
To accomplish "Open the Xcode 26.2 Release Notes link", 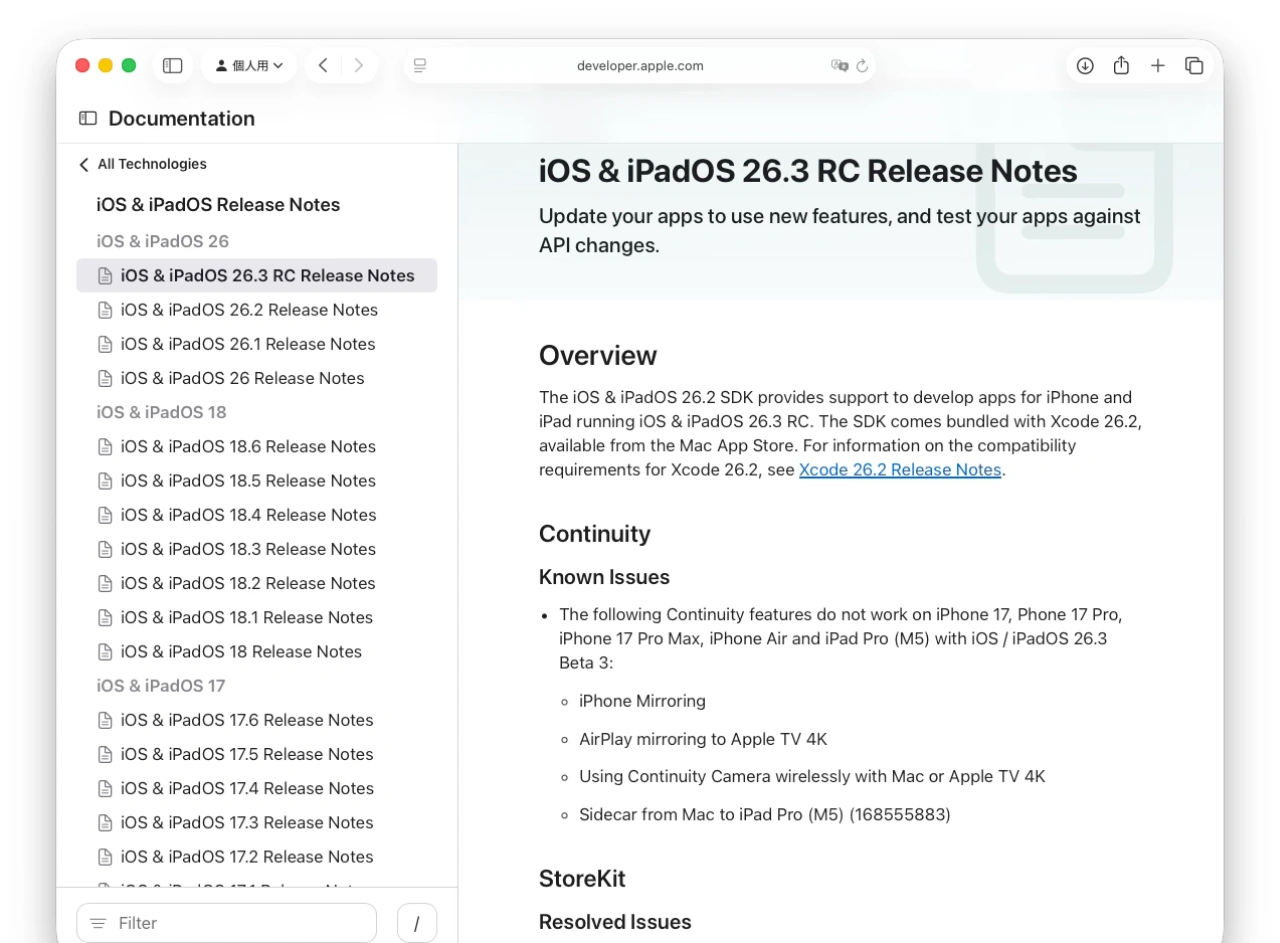I will (899, 470).
